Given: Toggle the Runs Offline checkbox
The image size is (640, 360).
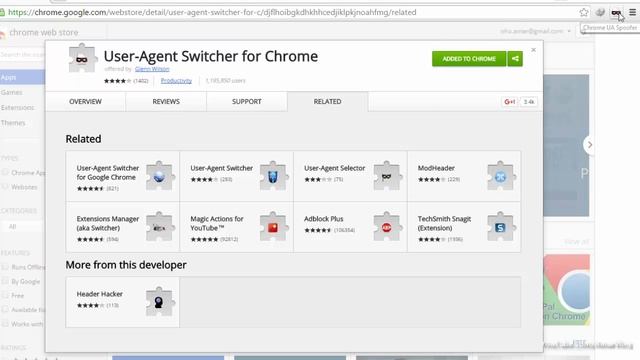Looking at the screenshot, I should click(5, 267).
